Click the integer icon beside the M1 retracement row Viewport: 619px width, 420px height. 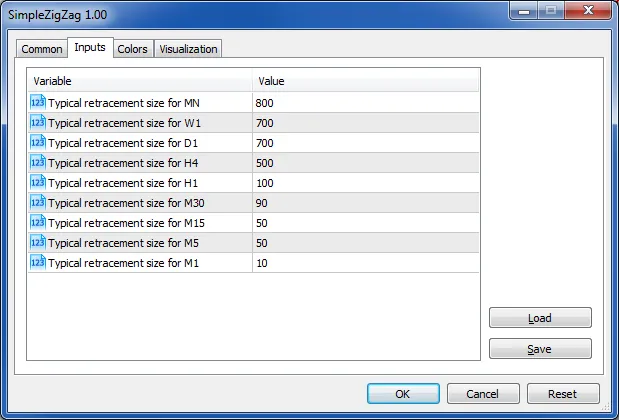(38, 262)
